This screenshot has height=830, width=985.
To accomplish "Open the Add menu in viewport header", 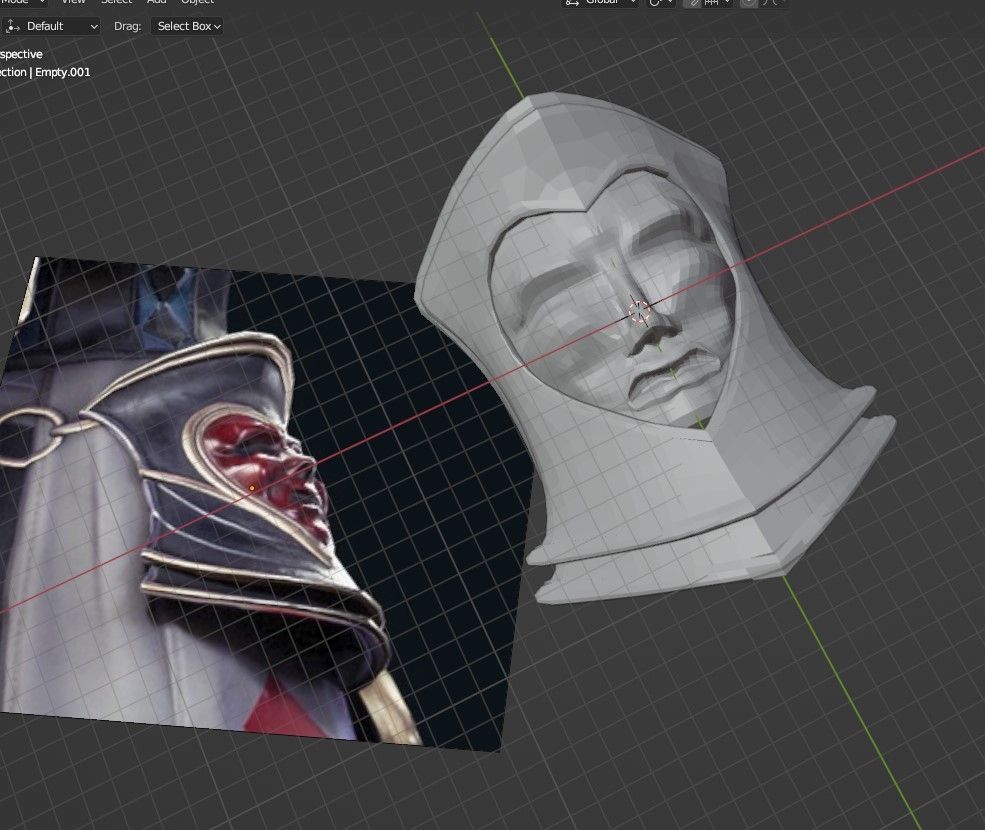I will coord(156,2).
